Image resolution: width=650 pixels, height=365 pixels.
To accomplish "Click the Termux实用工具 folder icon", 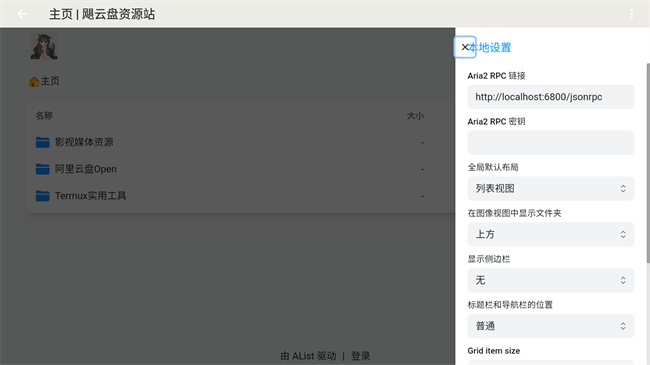I will click(x=42, y=195).
